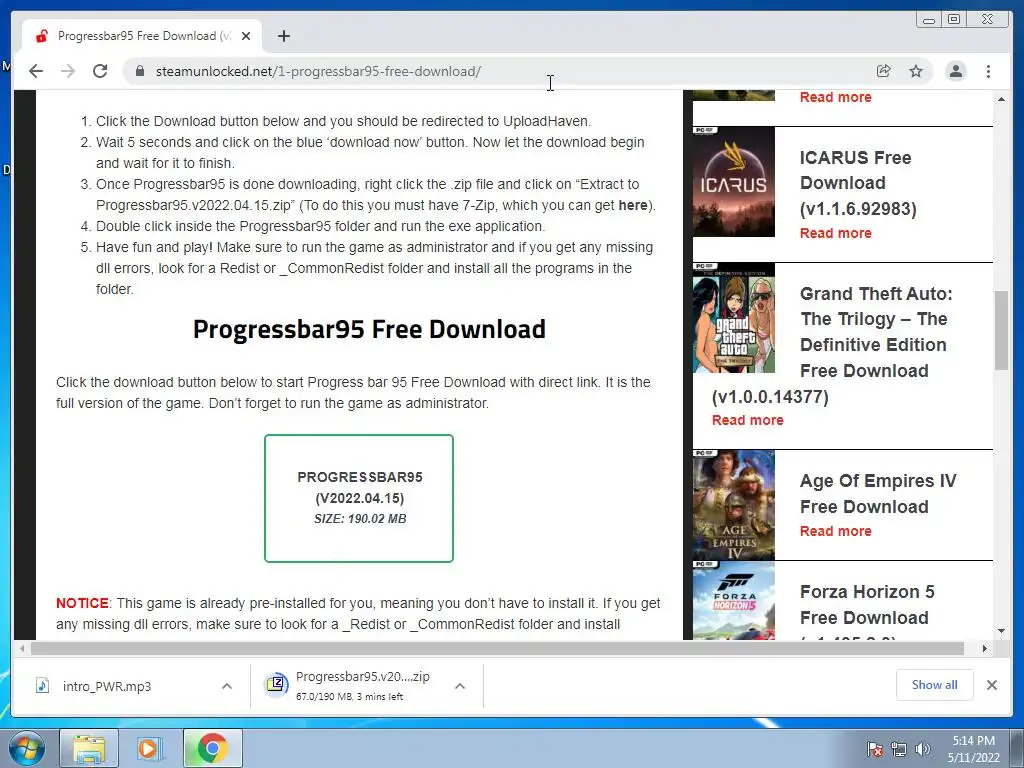Image resolution: width=1024 pixels, height=768 pixels.
Task: Click Show all downloads
Action: coord(935,684)
